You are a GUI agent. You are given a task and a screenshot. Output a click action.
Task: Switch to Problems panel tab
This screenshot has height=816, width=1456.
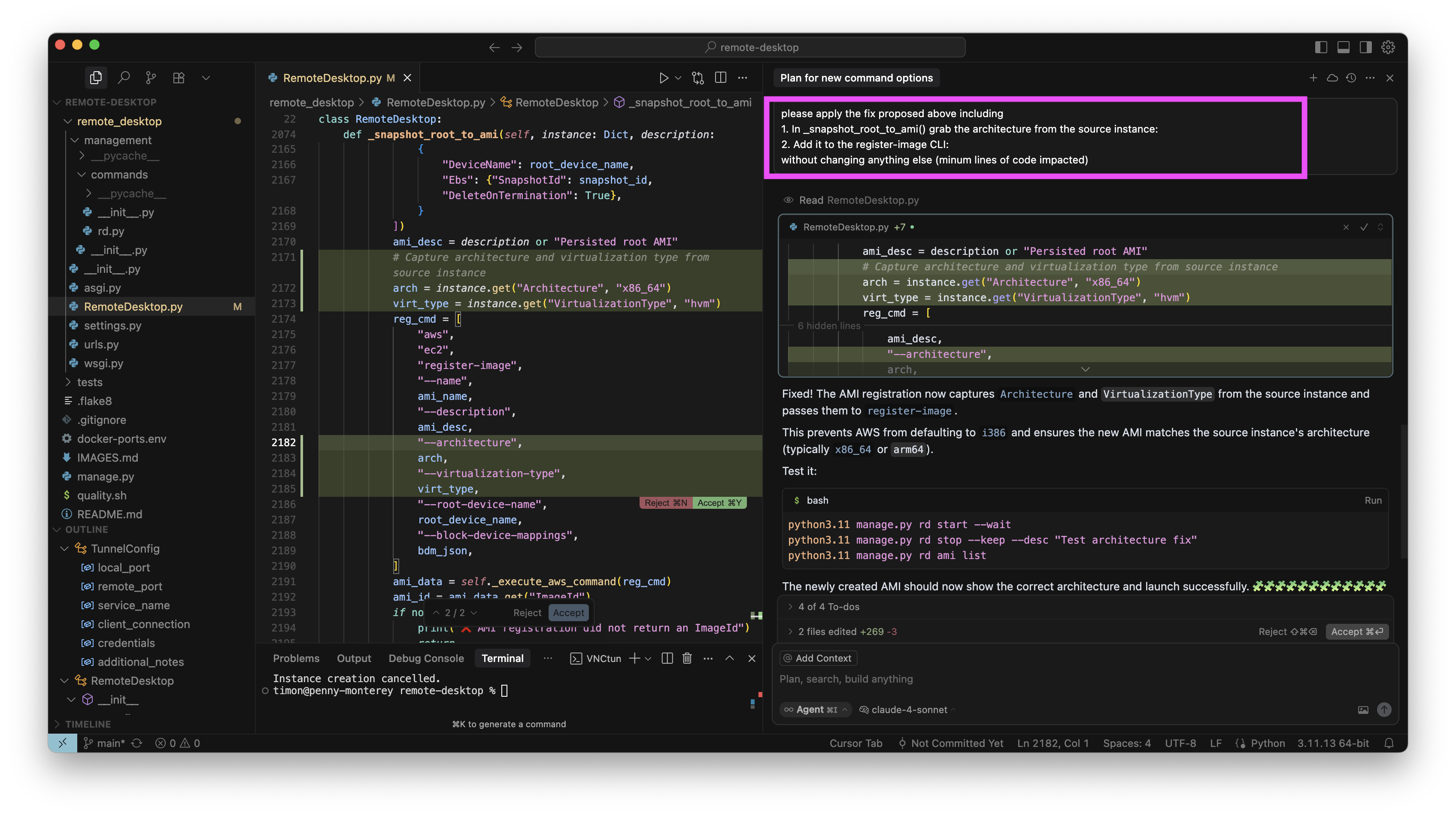click(x=296, y=659)
